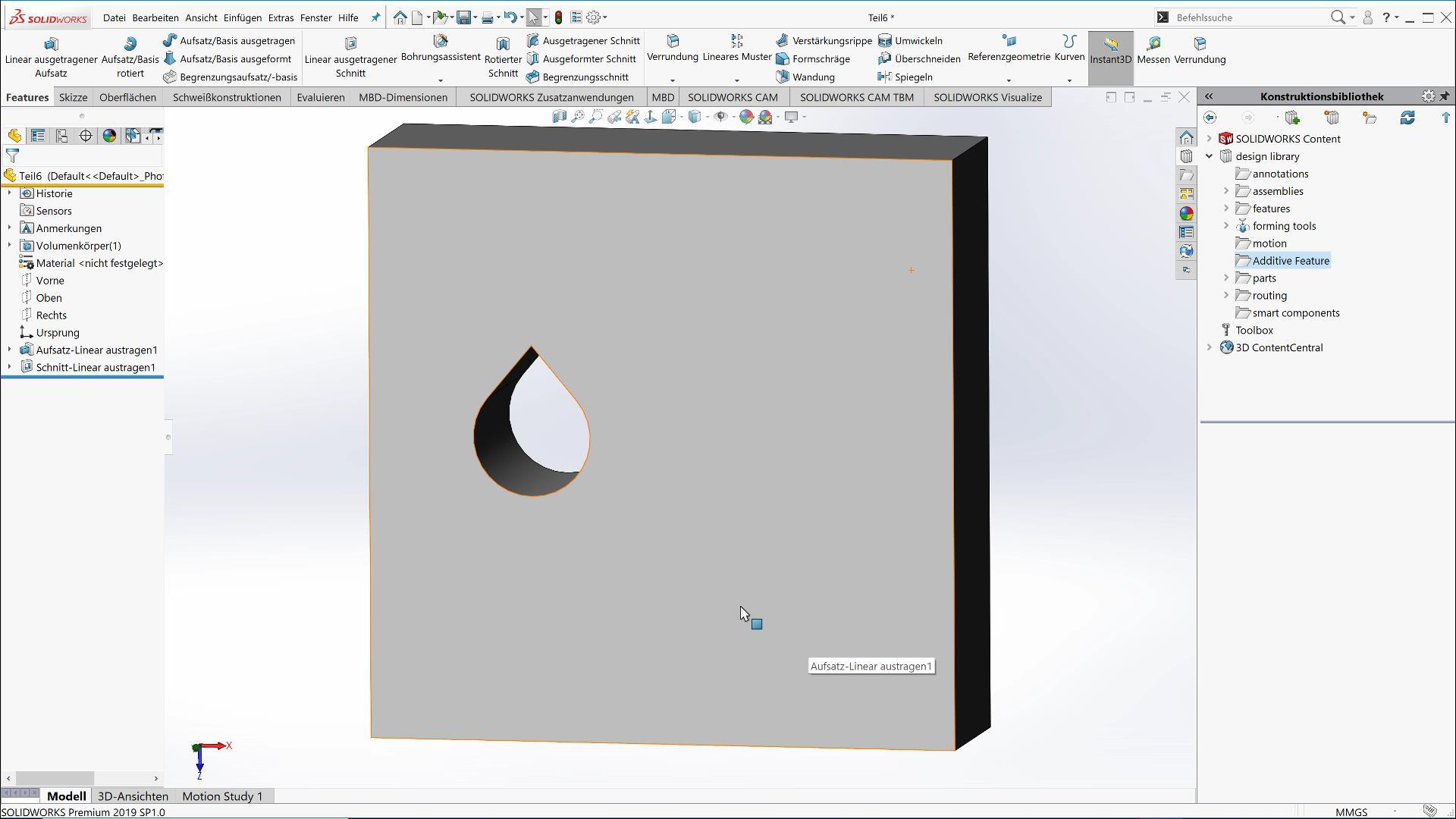Open FeatureManager design tree tab icon
This screenshot has height=819, width=1456.
pos(14,136)
